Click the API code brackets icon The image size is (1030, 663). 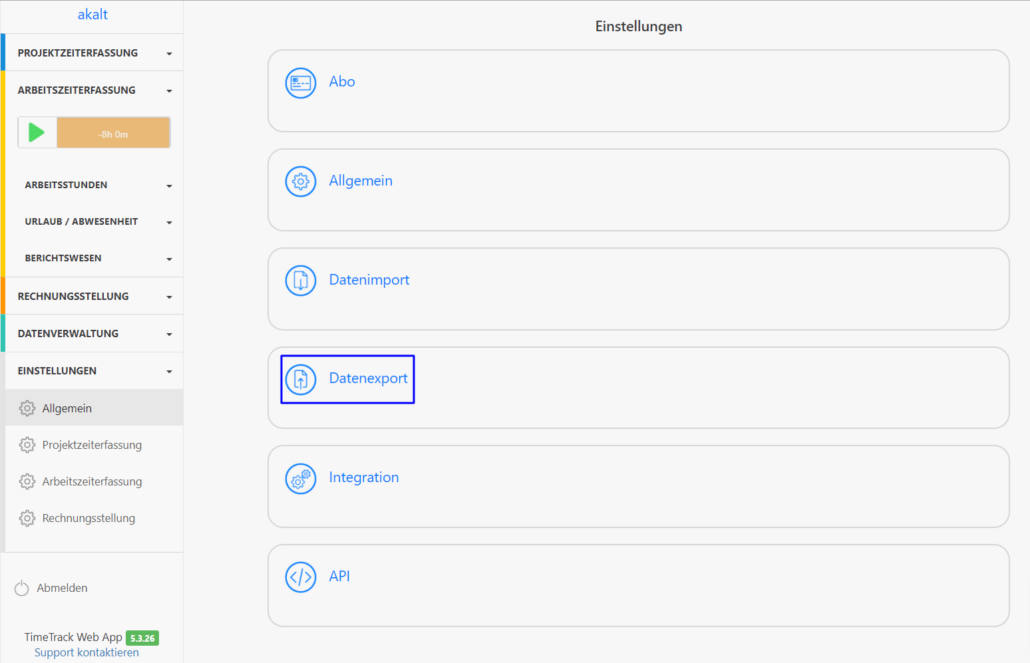301,577
